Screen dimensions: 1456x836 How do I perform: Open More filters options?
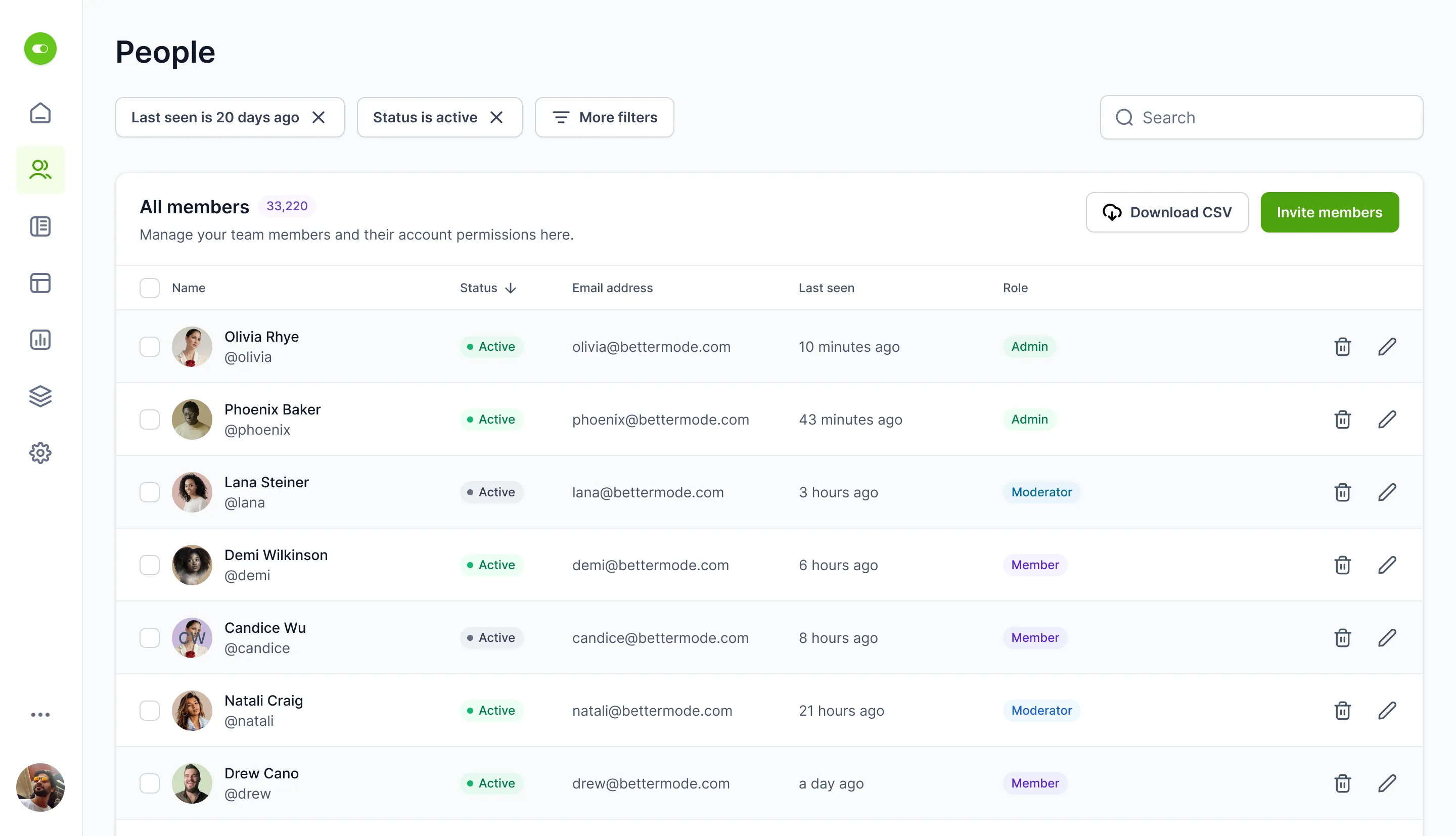[604, 117]
